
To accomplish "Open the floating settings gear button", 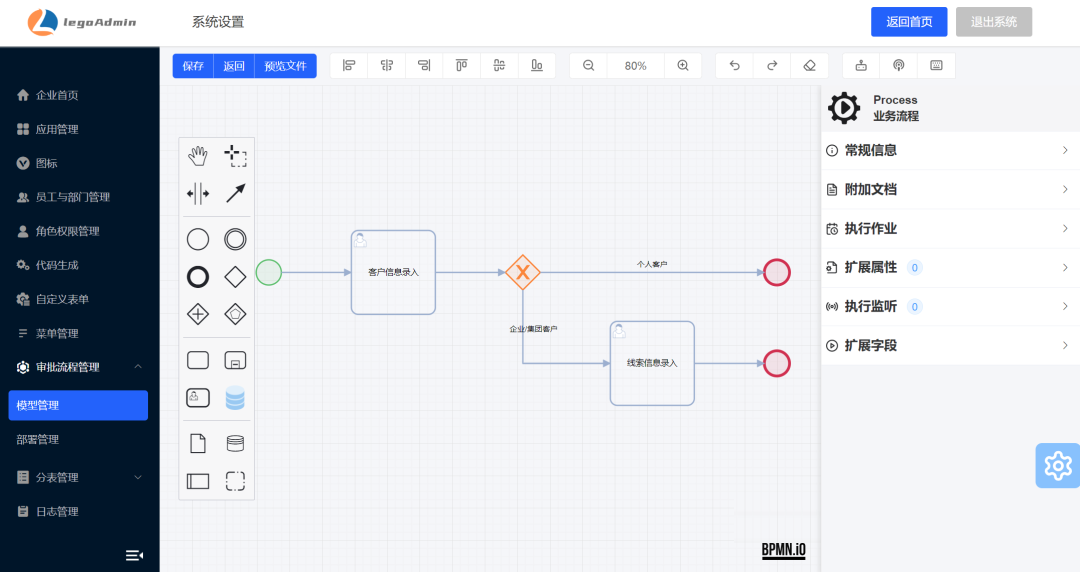I will (x=1057, y=466).
